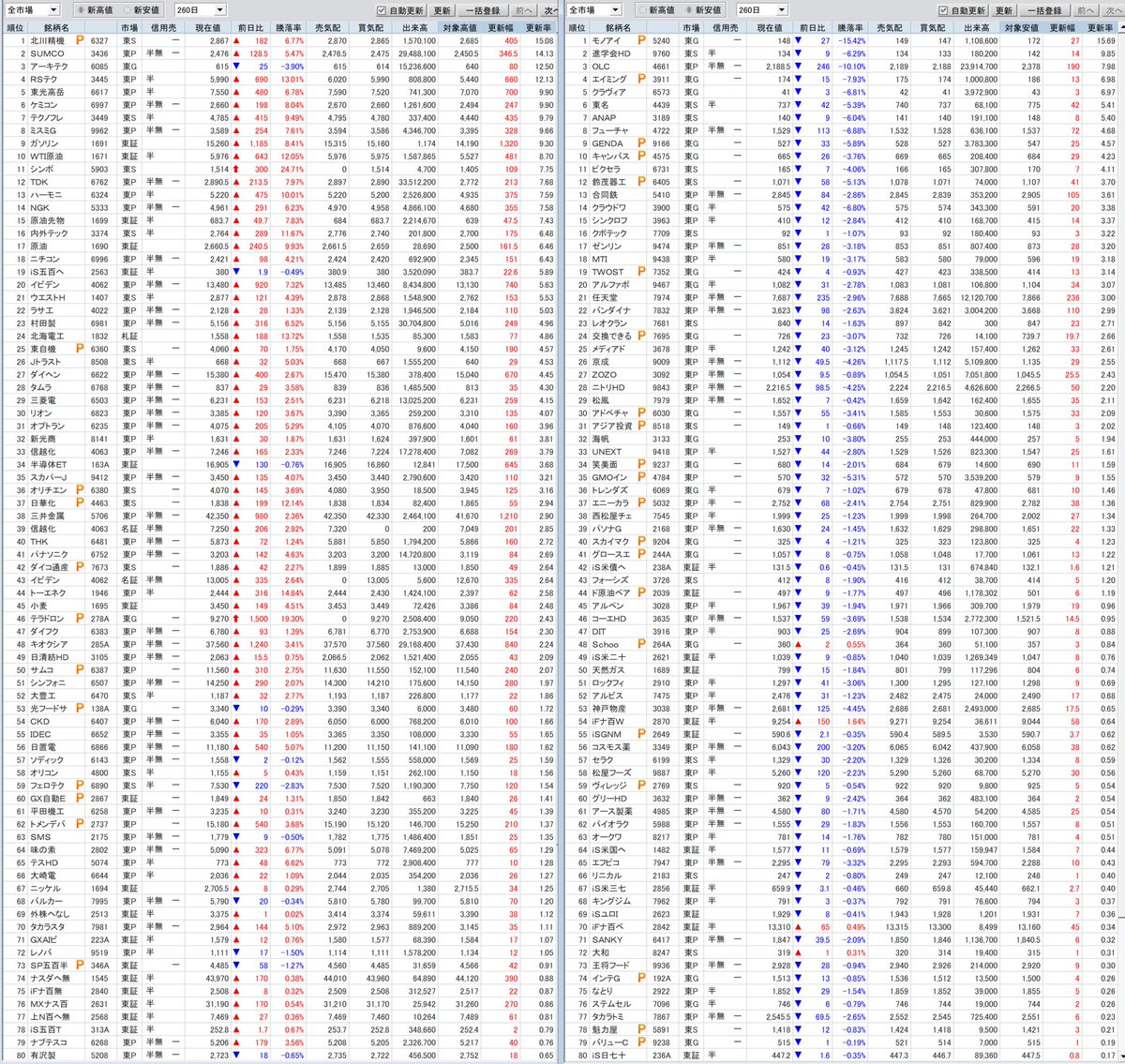Select the TDK row in left panel
The image size is (1125, 1064).
pyautogui.click(x=279, y=182)
